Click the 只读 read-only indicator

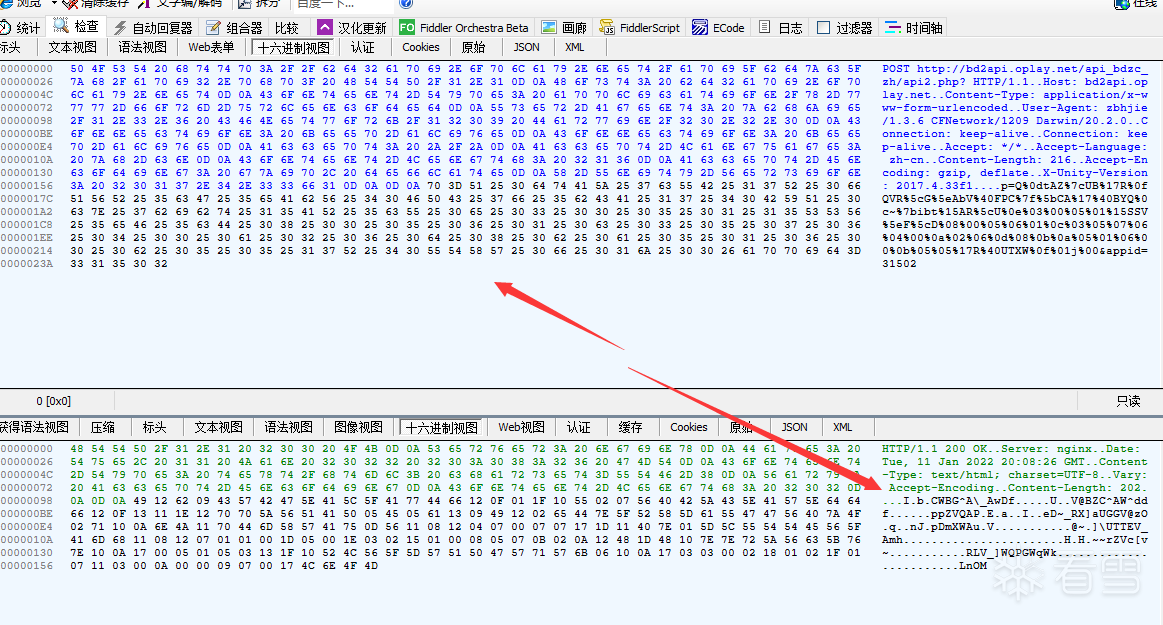tap(1128, 401)
